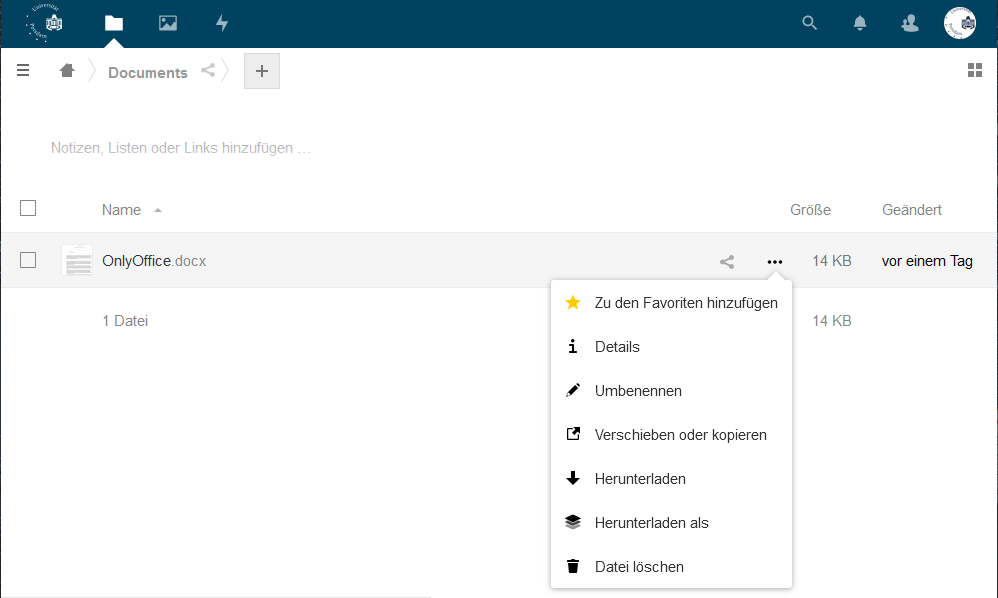
Task: Open the Photos gallery icon
Action: coord(168,23)
